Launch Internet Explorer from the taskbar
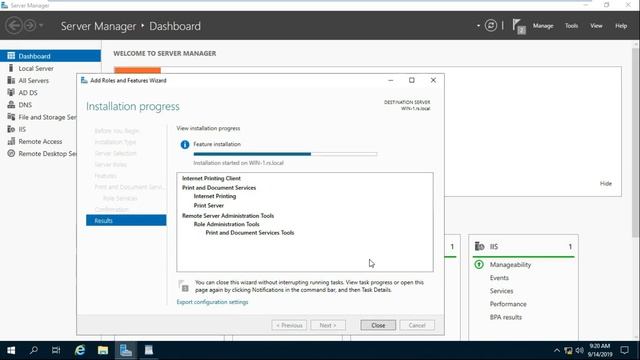The image size is (640, 360). click(x=80, y=350)
